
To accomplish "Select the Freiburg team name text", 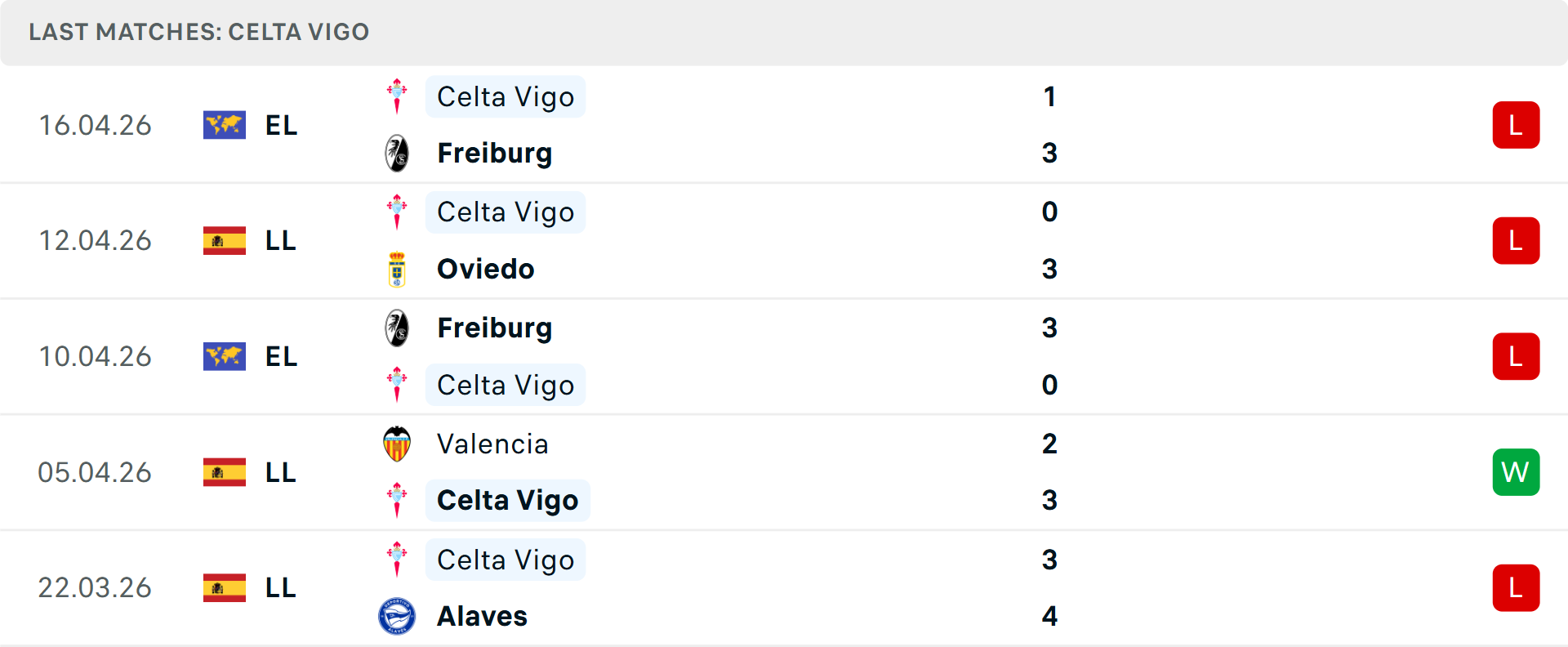I will pos(494,153).
